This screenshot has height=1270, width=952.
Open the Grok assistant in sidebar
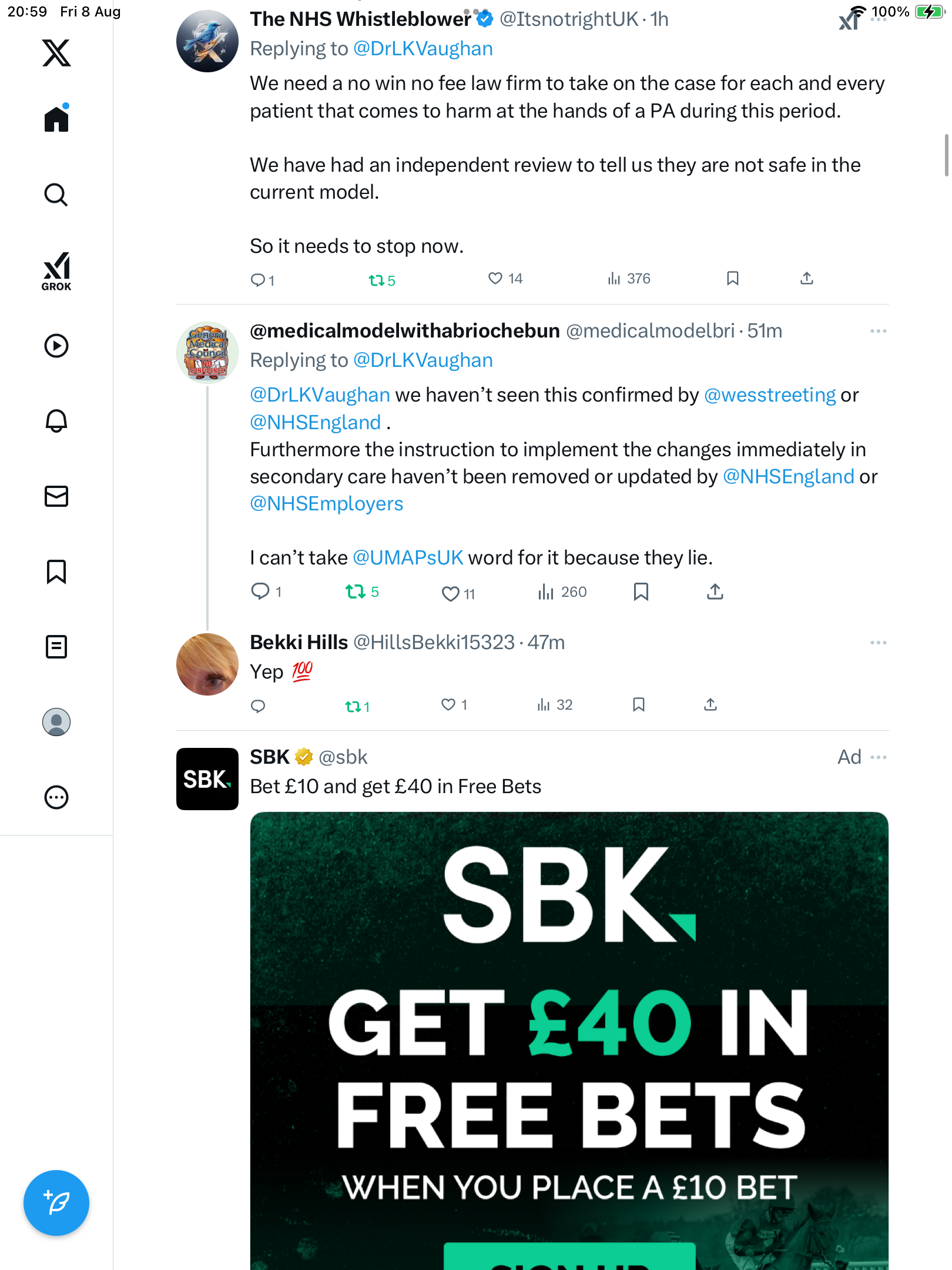56,270
